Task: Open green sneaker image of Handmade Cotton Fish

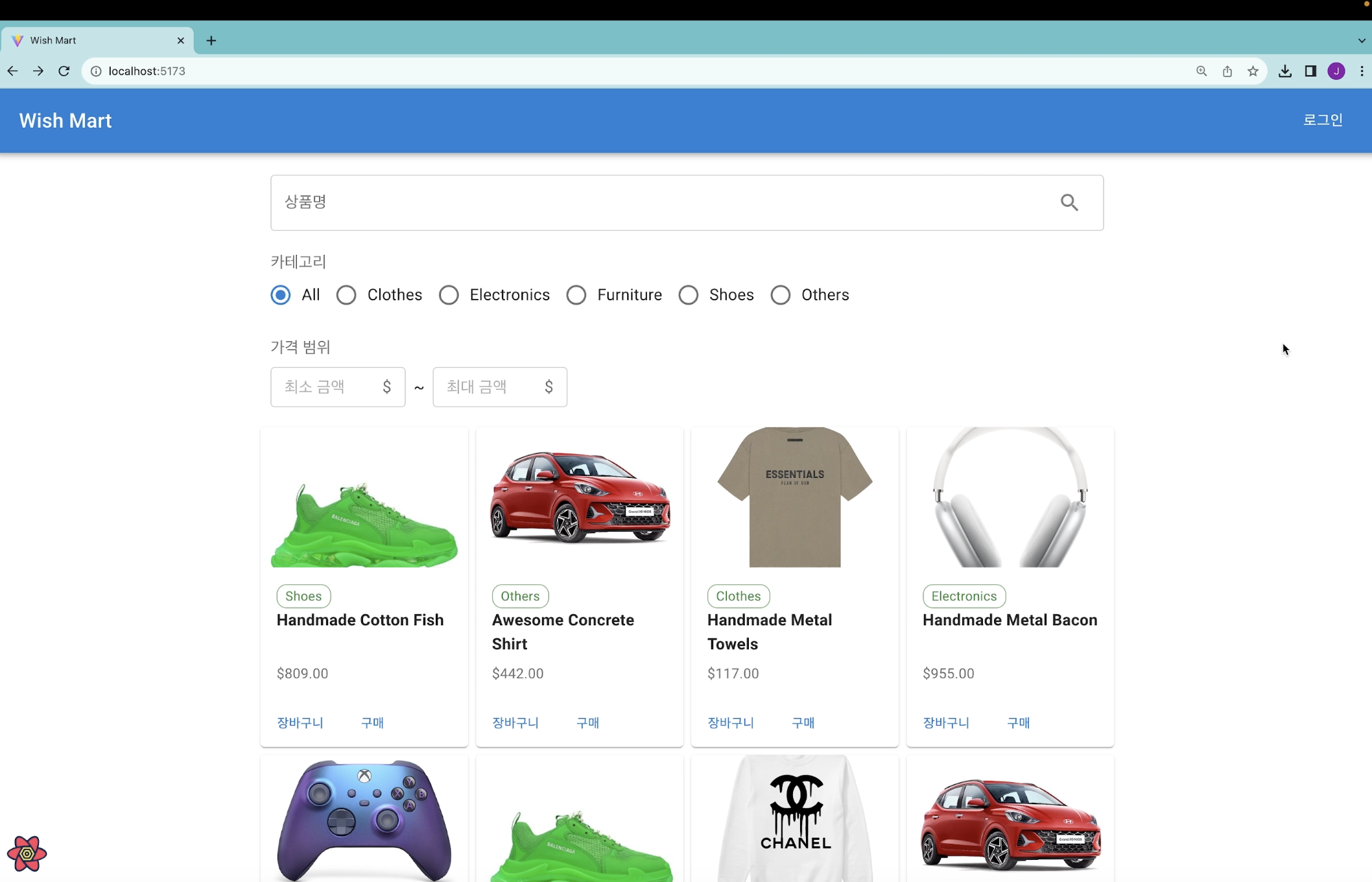Action: pos(364,497)
